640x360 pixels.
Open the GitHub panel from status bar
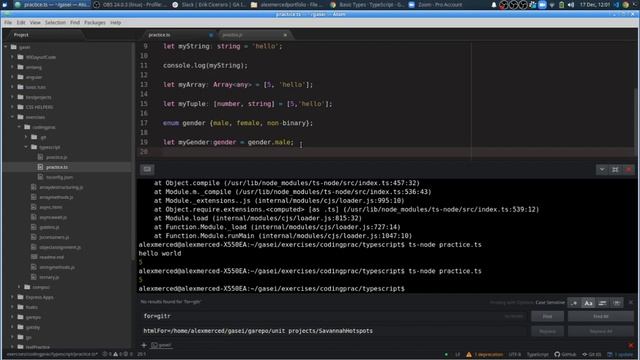(565, 354)
